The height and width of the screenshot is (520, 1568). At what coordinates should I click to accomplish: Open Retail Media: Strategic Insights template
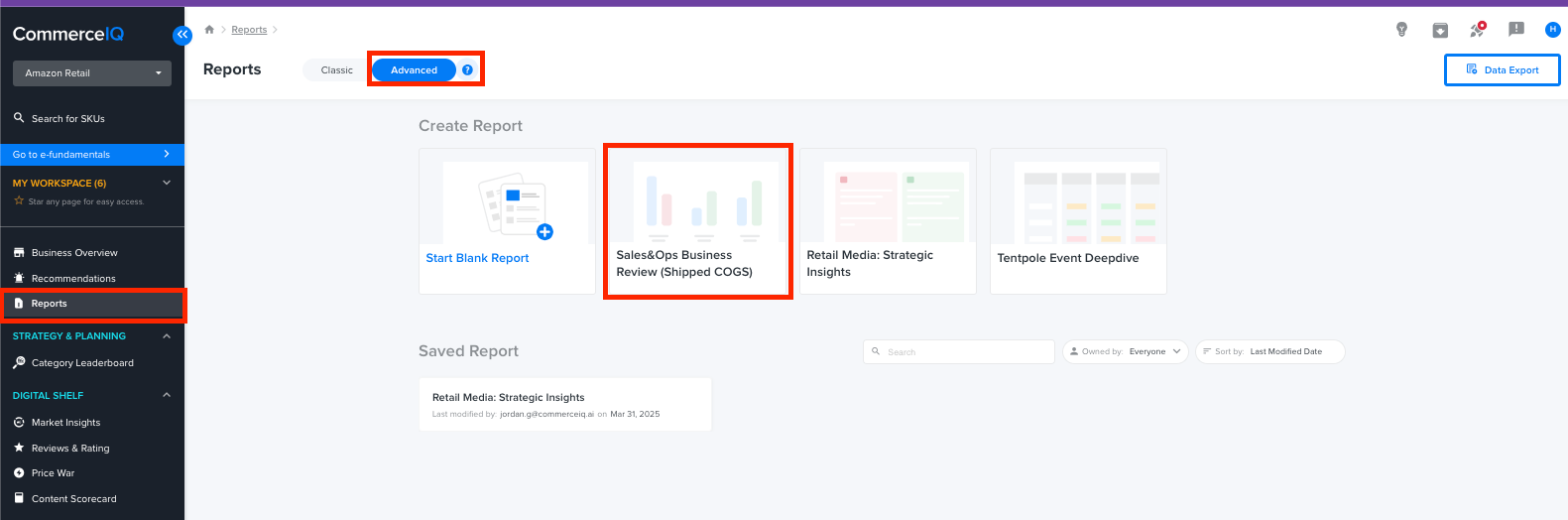888,221
